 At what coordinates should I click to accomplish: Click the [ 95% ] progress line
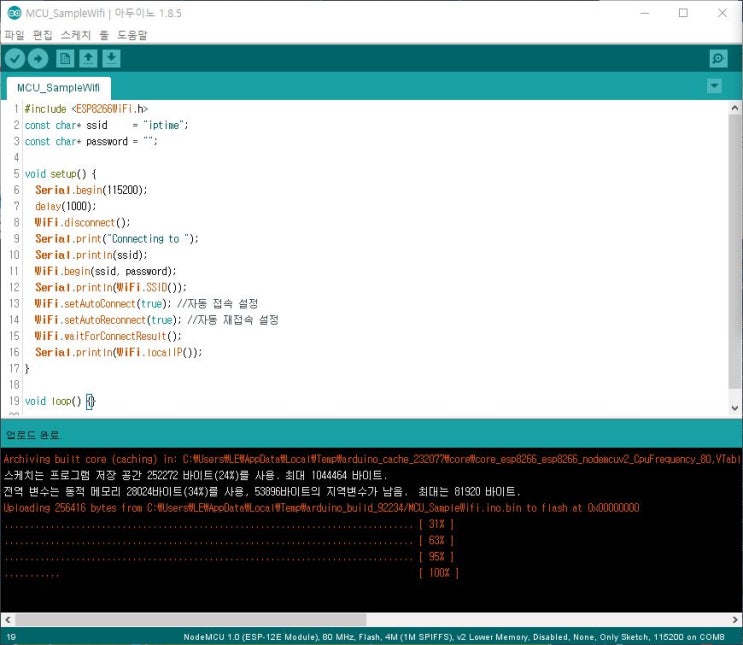(x=229, y=556)
